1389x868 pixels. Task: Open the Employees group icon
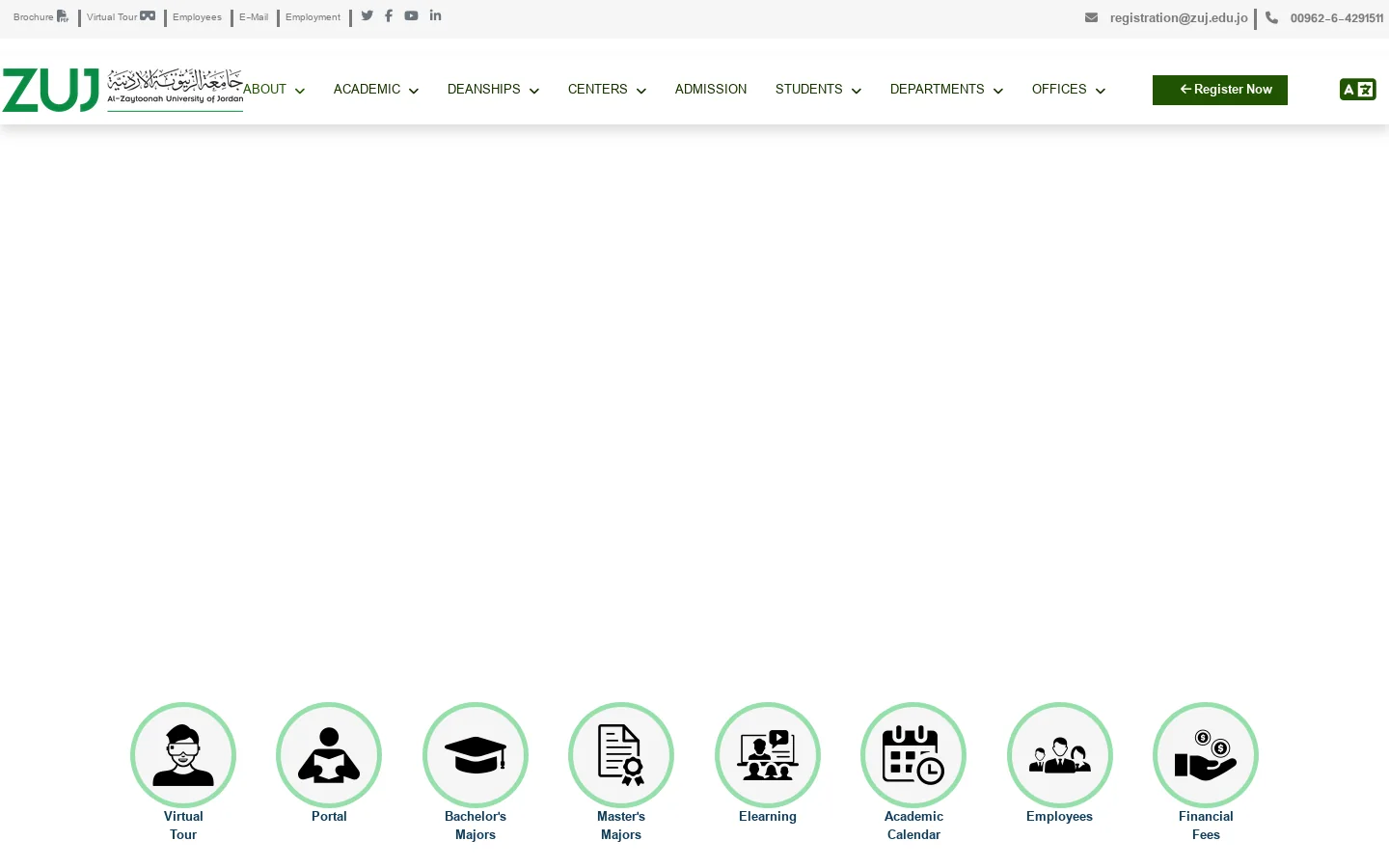click(1060, 755)
